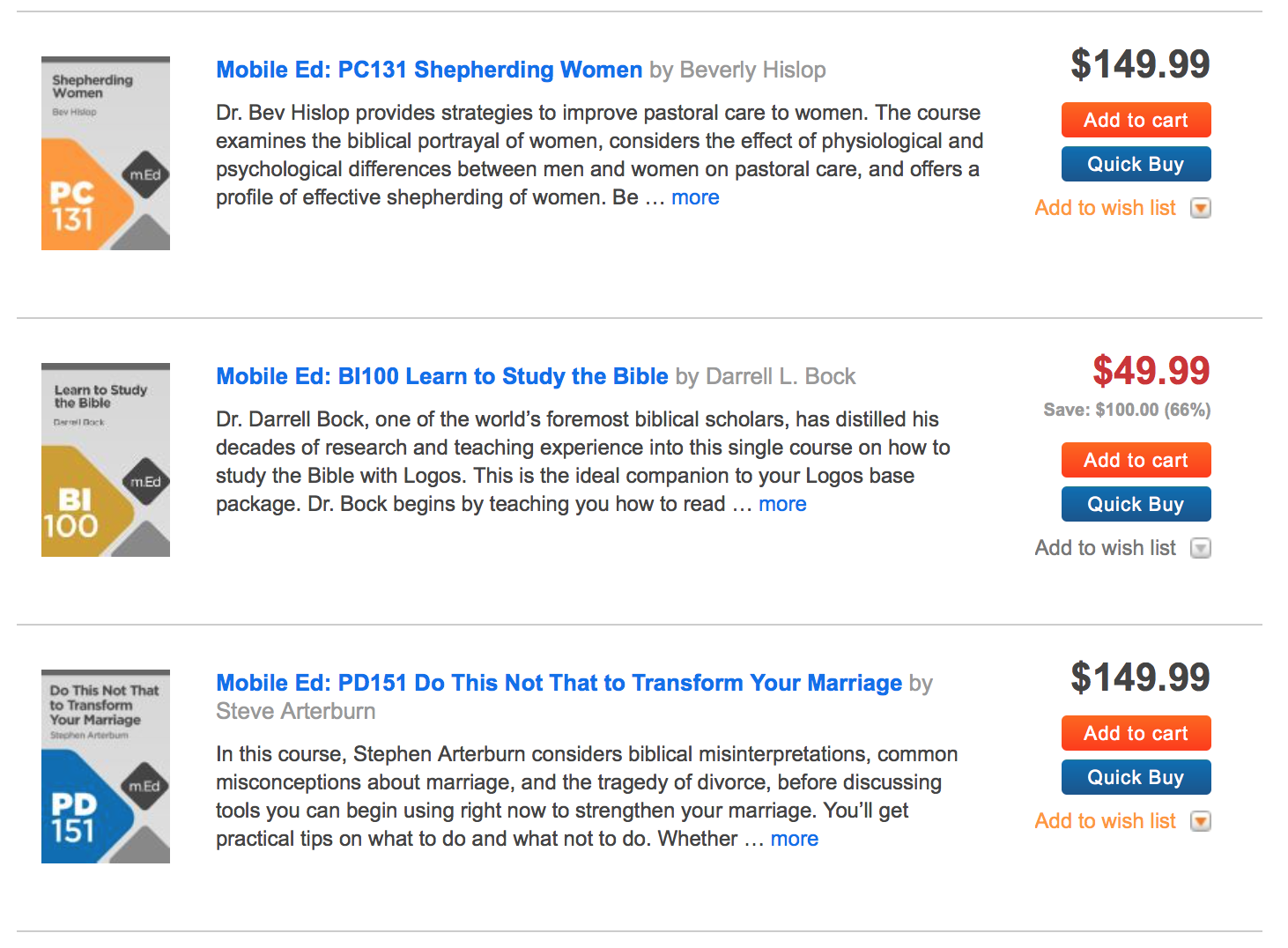The height and width of the screenshot is (948, 1288).
Task: Click Add to wish list for Shepherding Women
Action: point(1105,208)
